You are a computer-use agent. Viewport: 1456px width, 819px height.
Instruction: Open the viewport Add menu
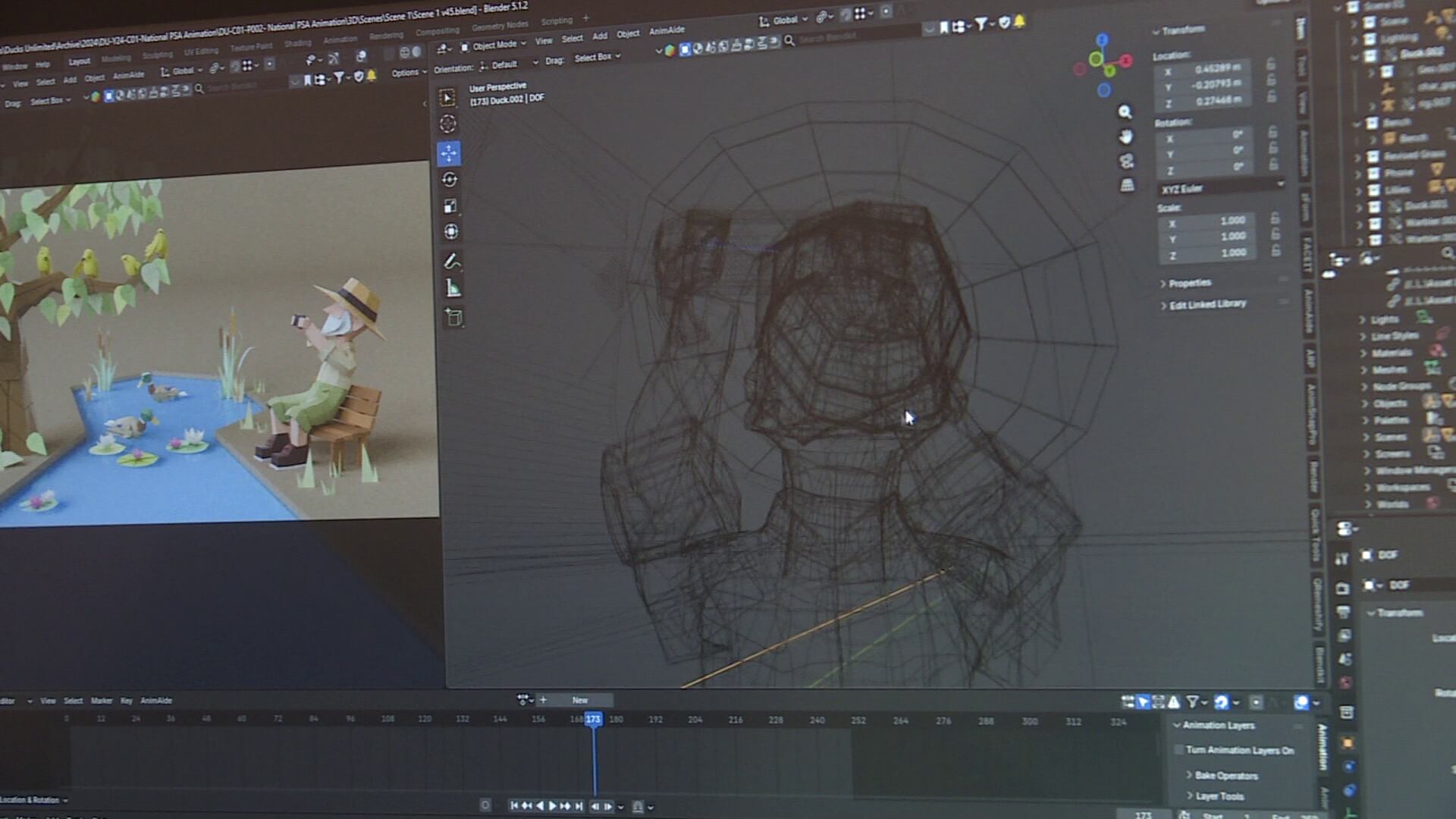pos(599,36)
